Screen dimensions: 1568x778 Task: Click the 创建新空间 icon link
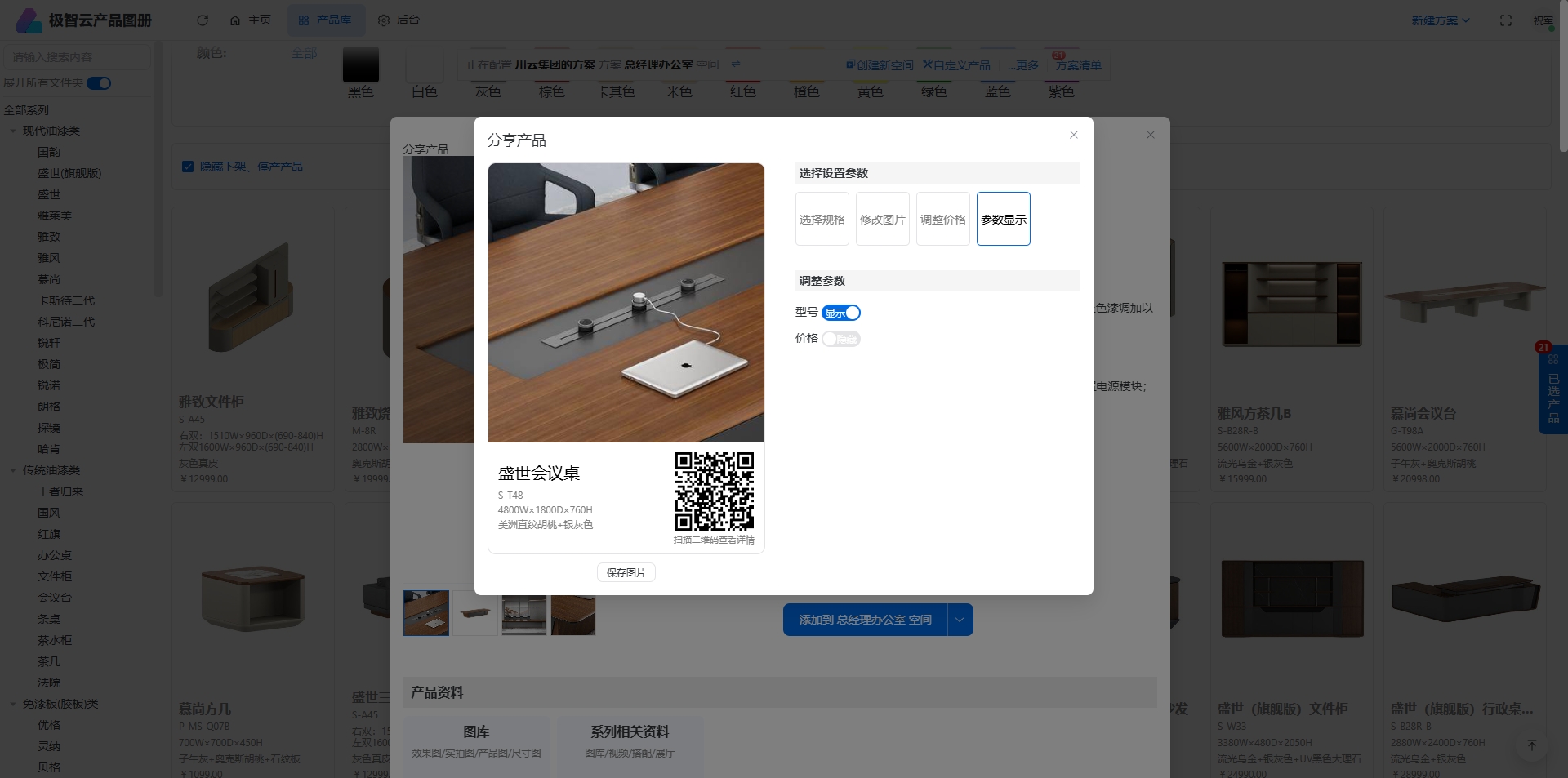tap(880, 65)
